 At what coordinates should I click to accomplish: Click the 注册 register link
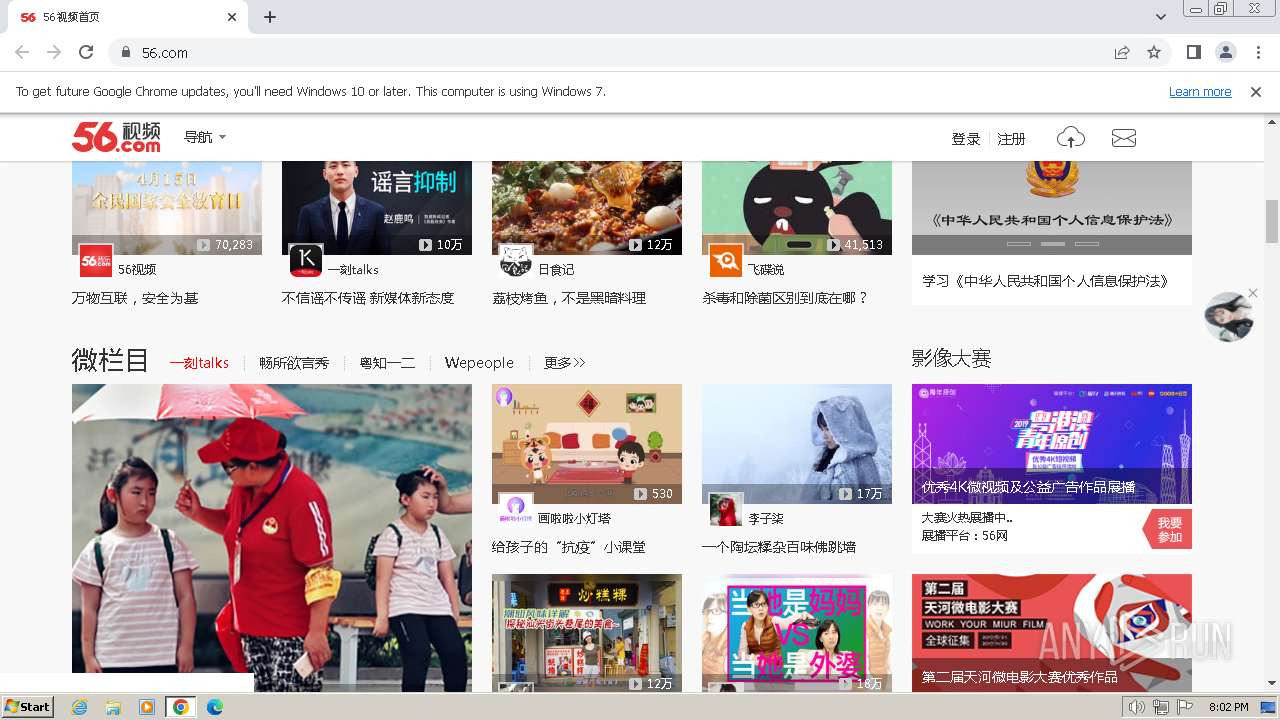pos(1012,139)
